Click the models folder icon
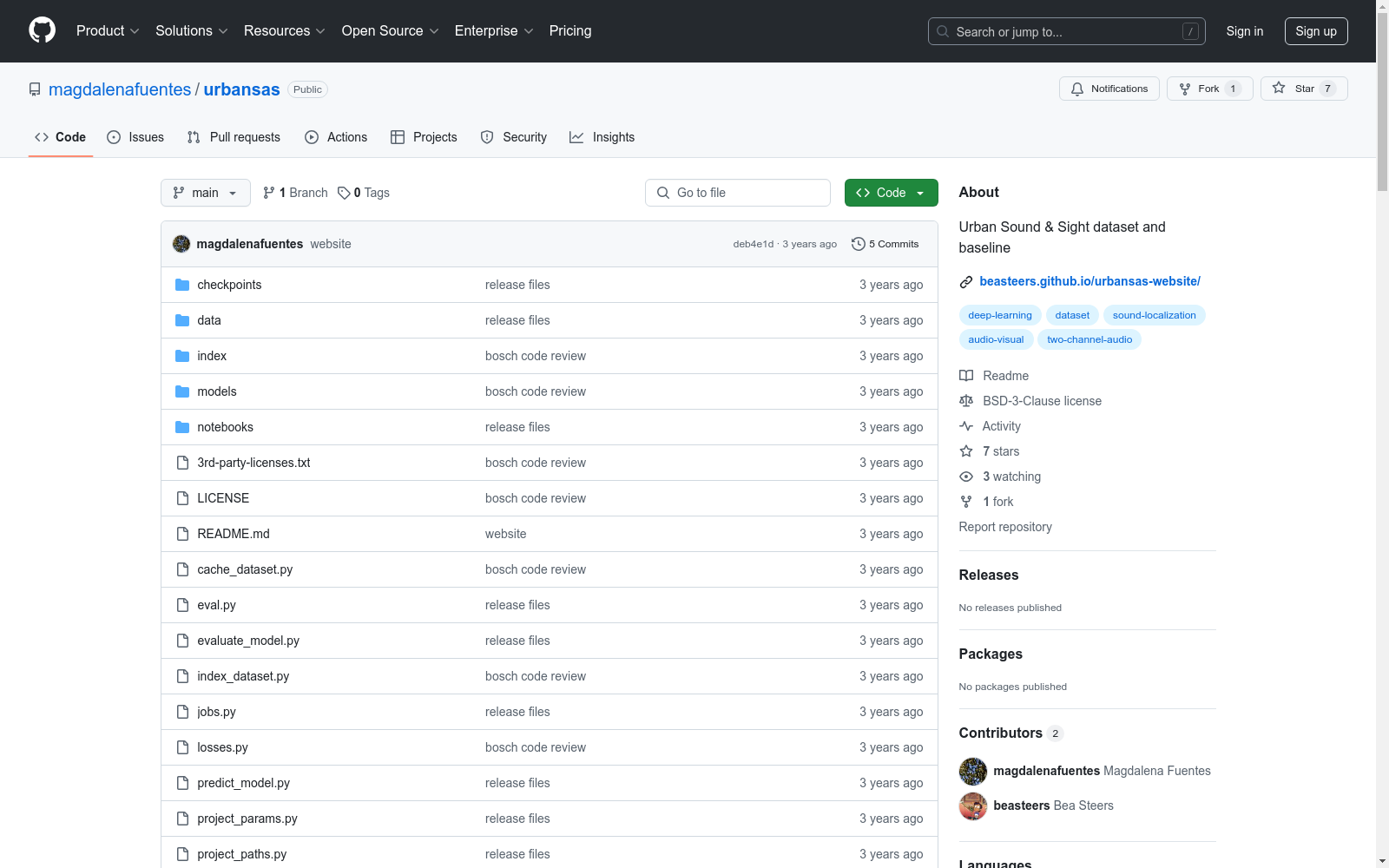1389x868 pixels. (x=182, y=391)
